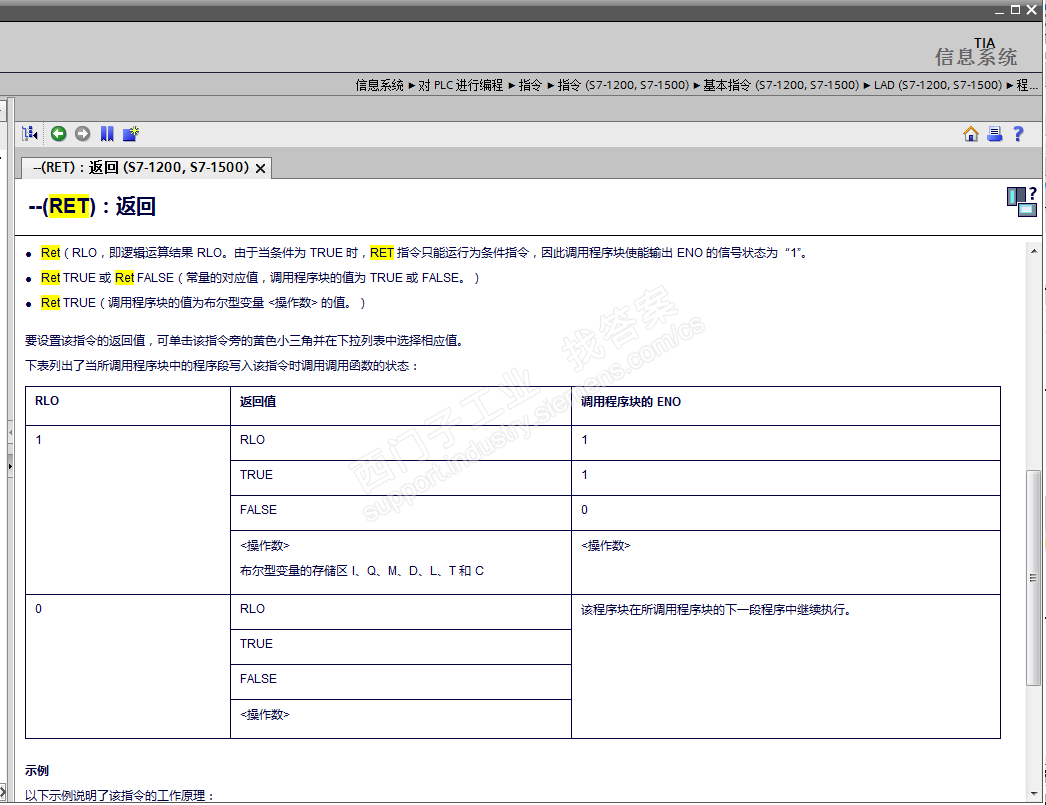Minimize the help window
The height and width of the screenshot is (805, 1046).
tap(999, 11)
